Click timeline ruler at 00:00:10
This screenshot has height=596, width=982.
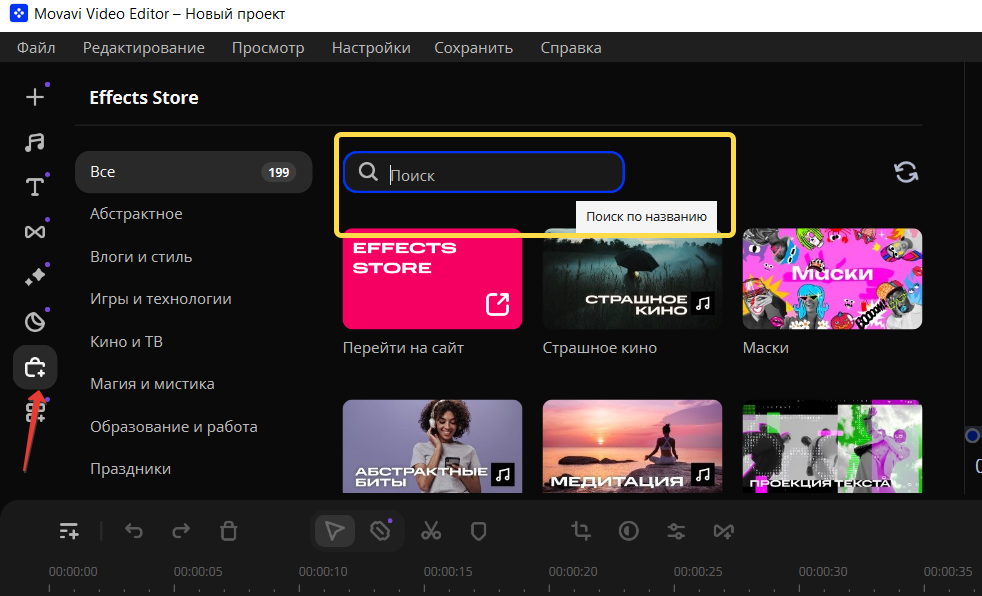tap(323, 572)
